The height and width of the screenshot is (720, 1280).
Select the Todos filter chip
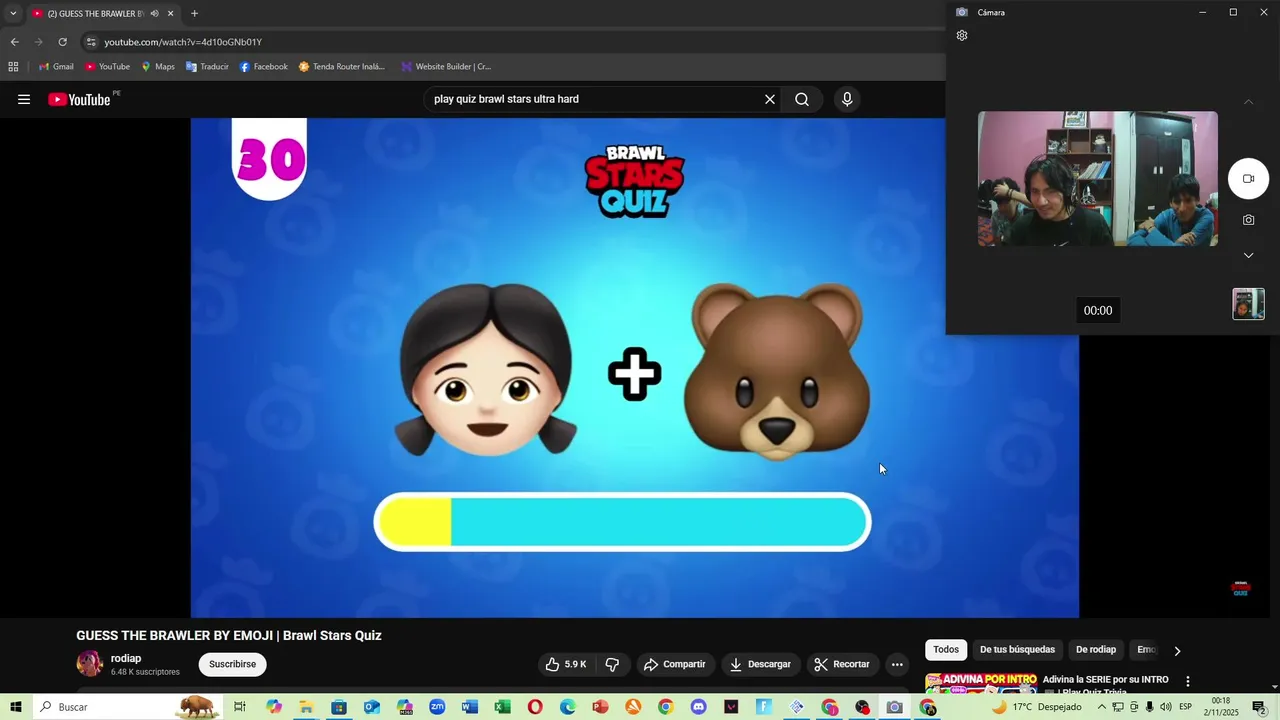946,650
